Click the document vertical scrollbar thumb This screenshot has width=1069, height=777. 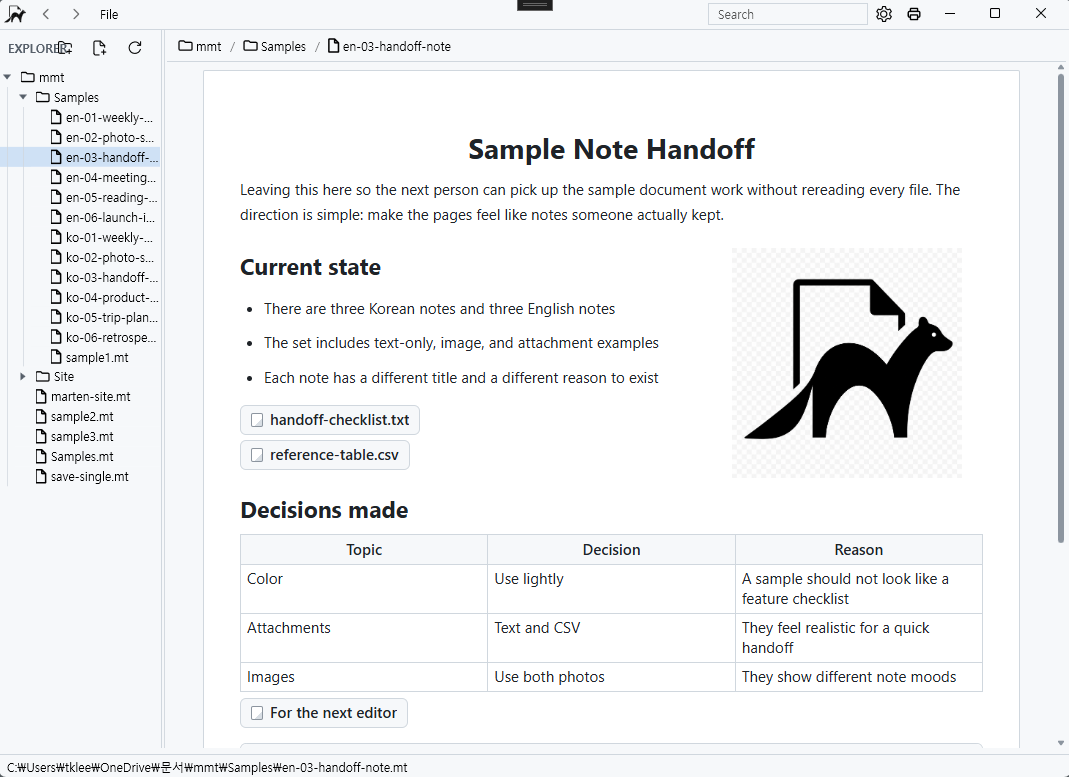pyautogui.click(x=1061, y=308)
